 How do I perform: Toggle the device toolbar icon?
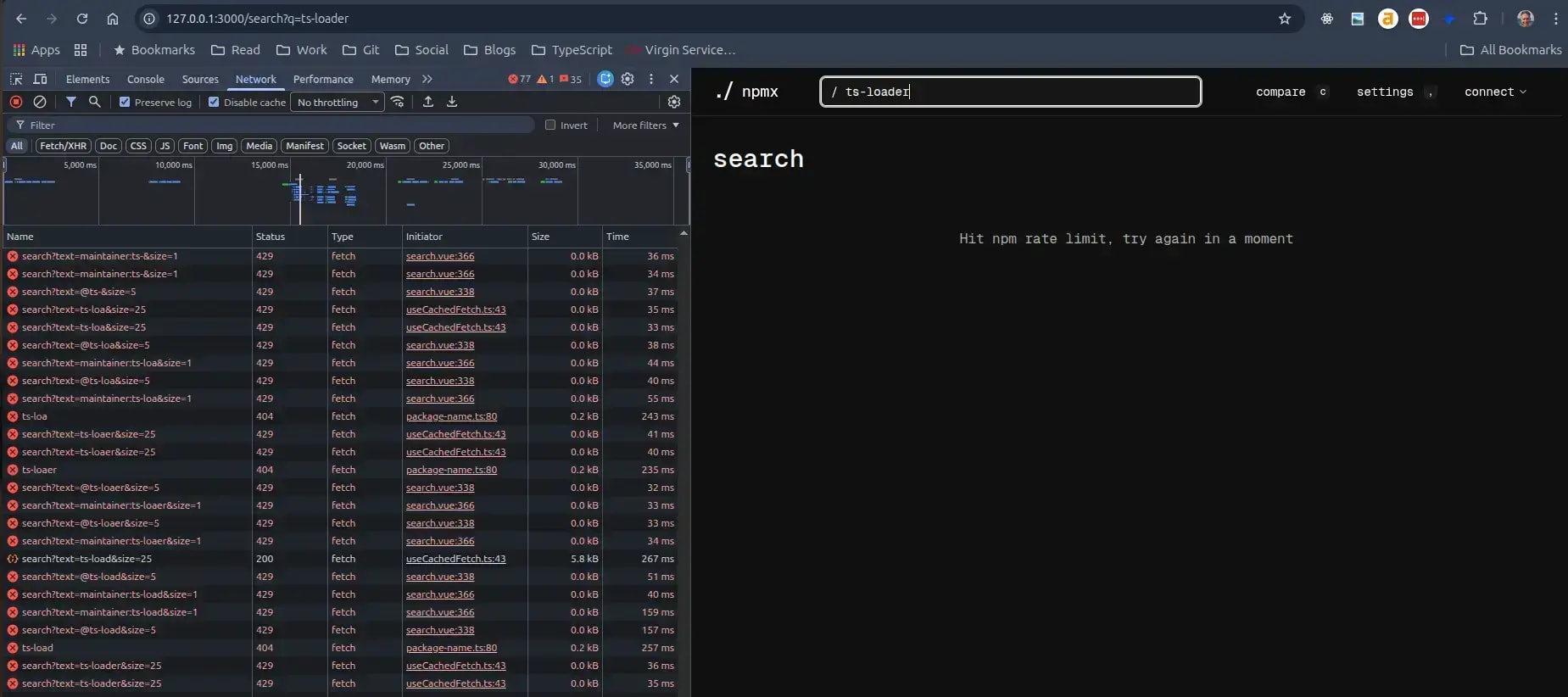point(40,79)
